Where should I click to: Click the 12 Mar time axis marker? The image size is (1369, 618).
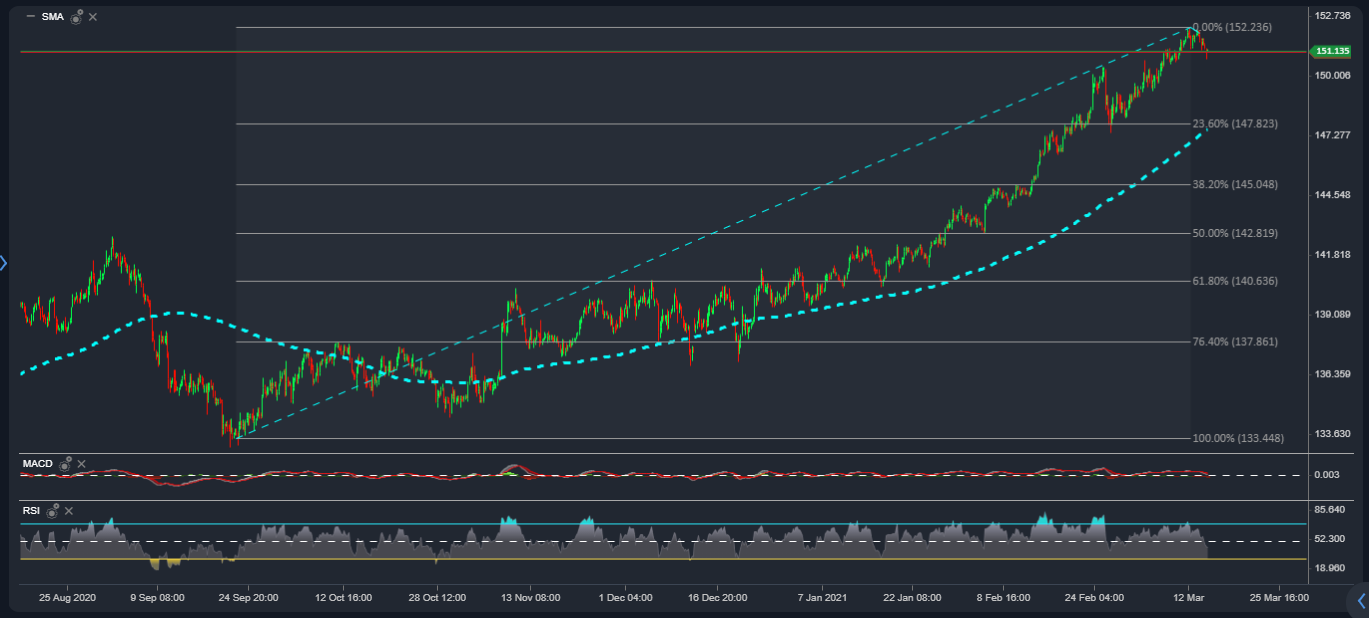tap(1188, 597)
